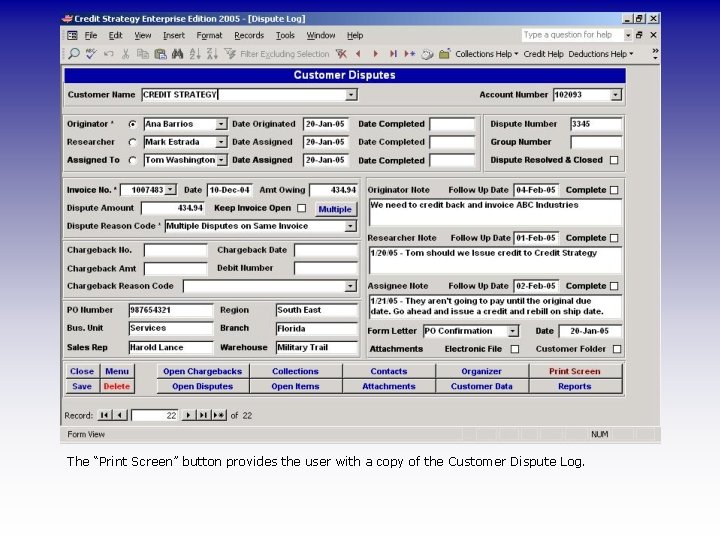Open the Assigned To name dropdown
720x540 pixels.
[x=221, y=160]
